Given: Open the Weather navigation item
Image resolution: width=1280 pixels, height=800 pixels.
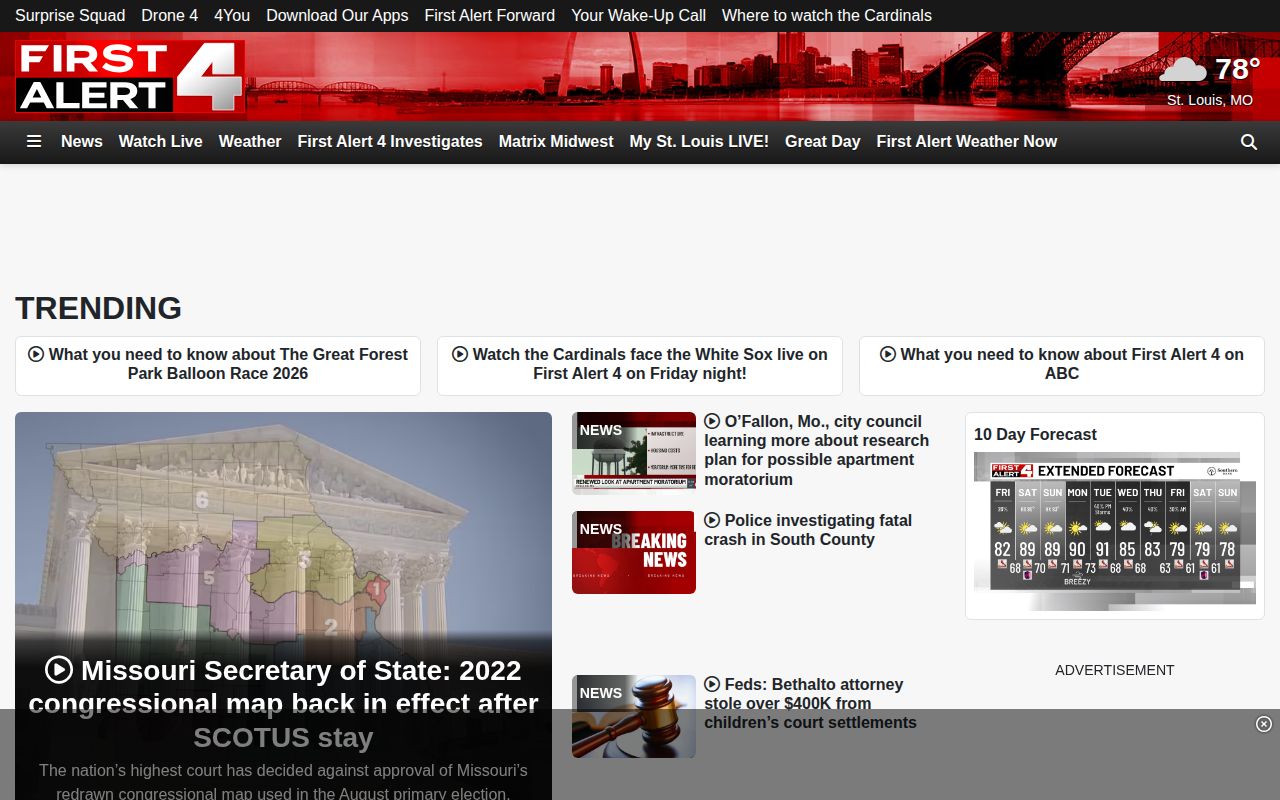Looking at the screenshot, I should click(x=250, y=141).
